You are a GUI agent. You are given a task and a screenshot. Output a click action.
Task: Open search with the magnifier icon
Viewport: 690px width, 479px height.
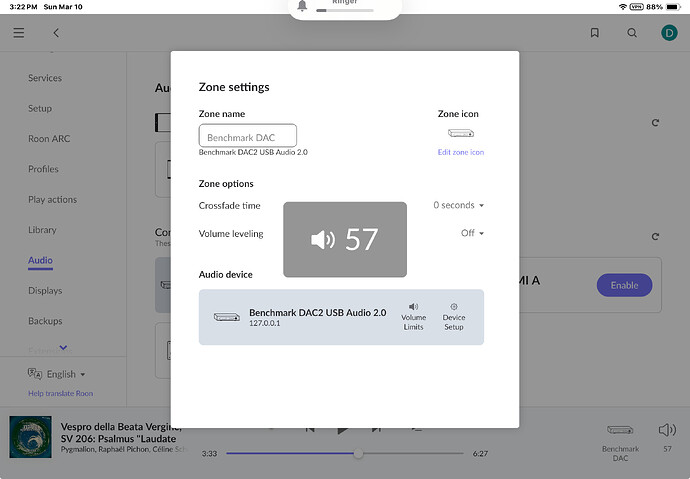point(632,33)
